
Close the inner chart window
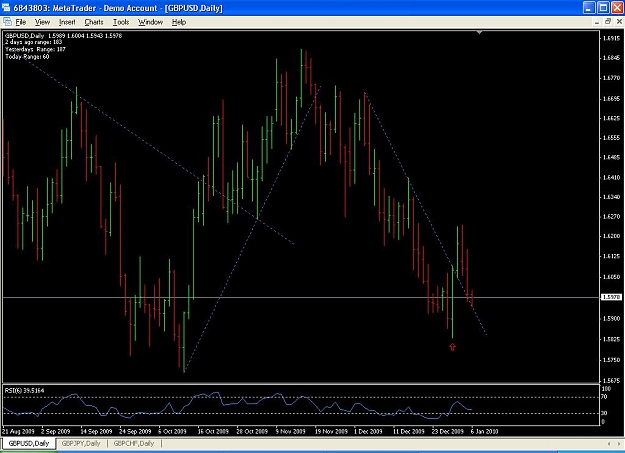pyautogui.click(x=619, y=22)
